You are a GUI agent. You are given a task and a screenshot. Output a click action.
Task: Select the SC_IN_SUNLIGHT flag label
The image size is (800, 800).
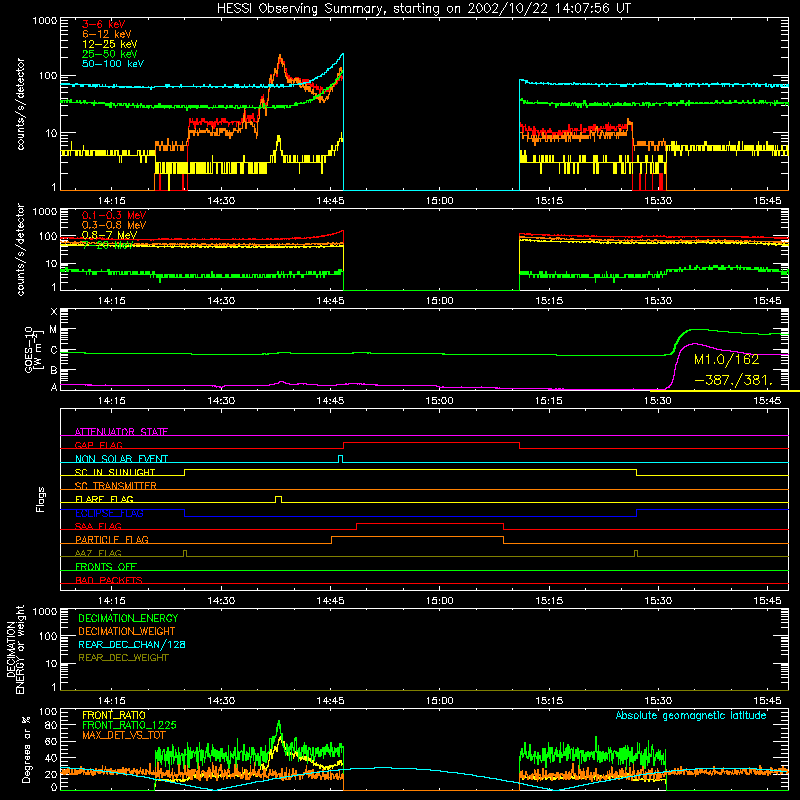(115, 472)
